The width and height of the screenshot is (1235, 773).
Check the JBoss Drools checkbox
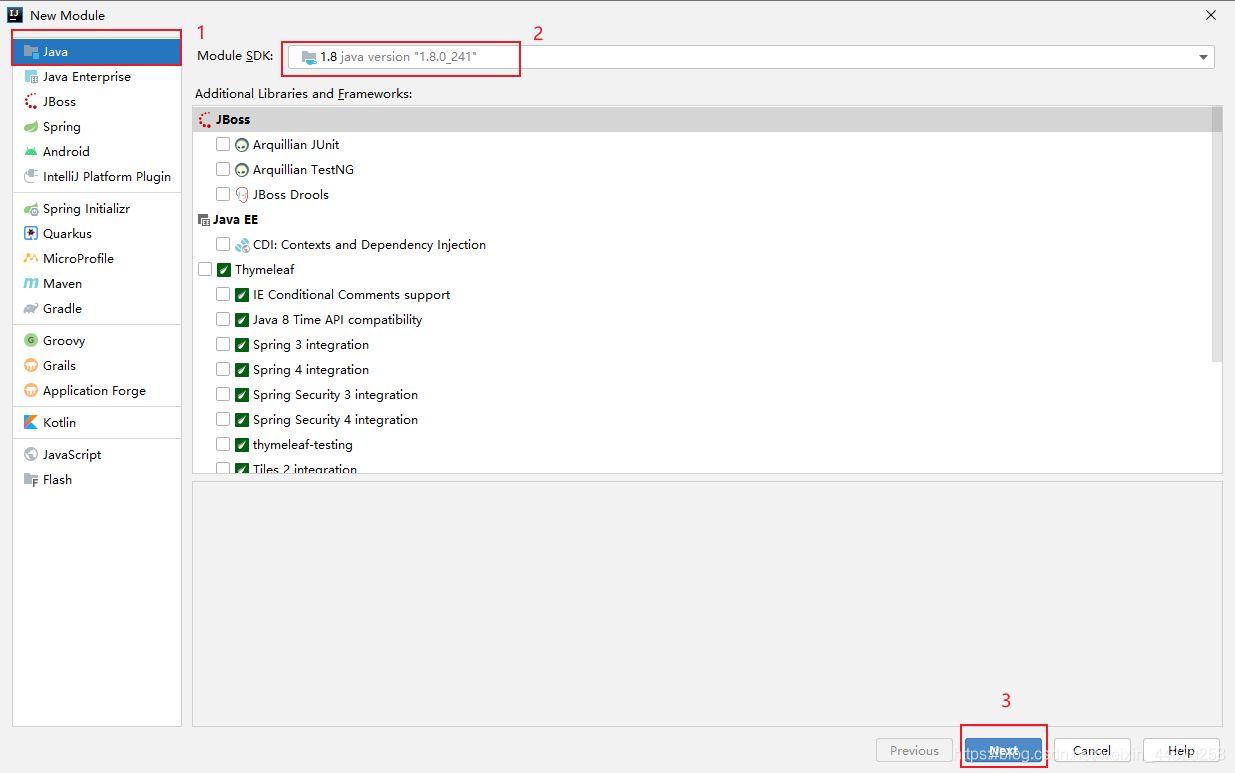click(x=223, y=194)
